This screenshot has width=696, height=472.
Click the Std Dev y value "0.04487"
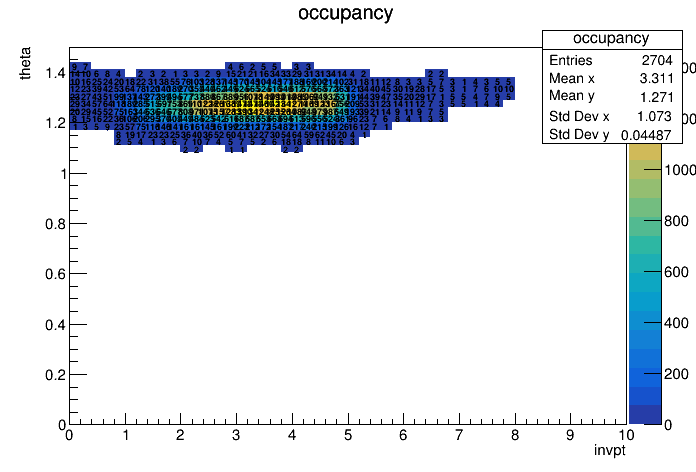tap(646, 135)
